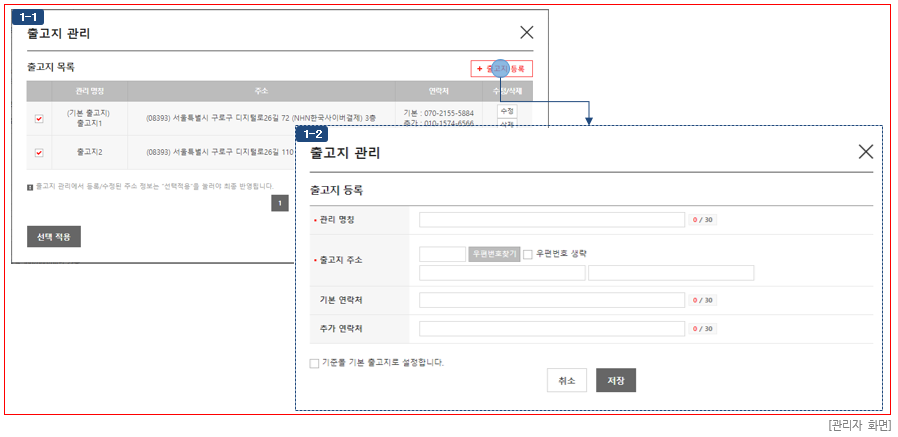
Task: Click the postal code input field
Action: coord(442,254)
